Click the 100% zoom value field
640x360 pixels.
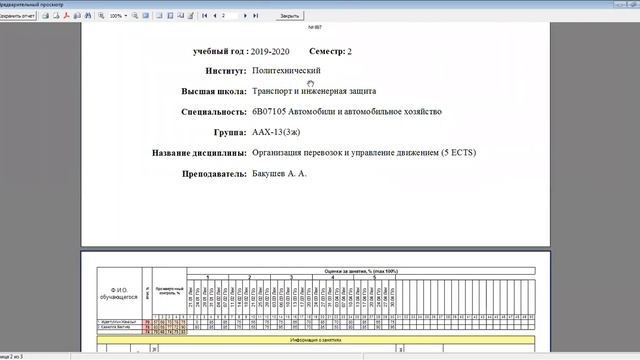tap(116, 16)
